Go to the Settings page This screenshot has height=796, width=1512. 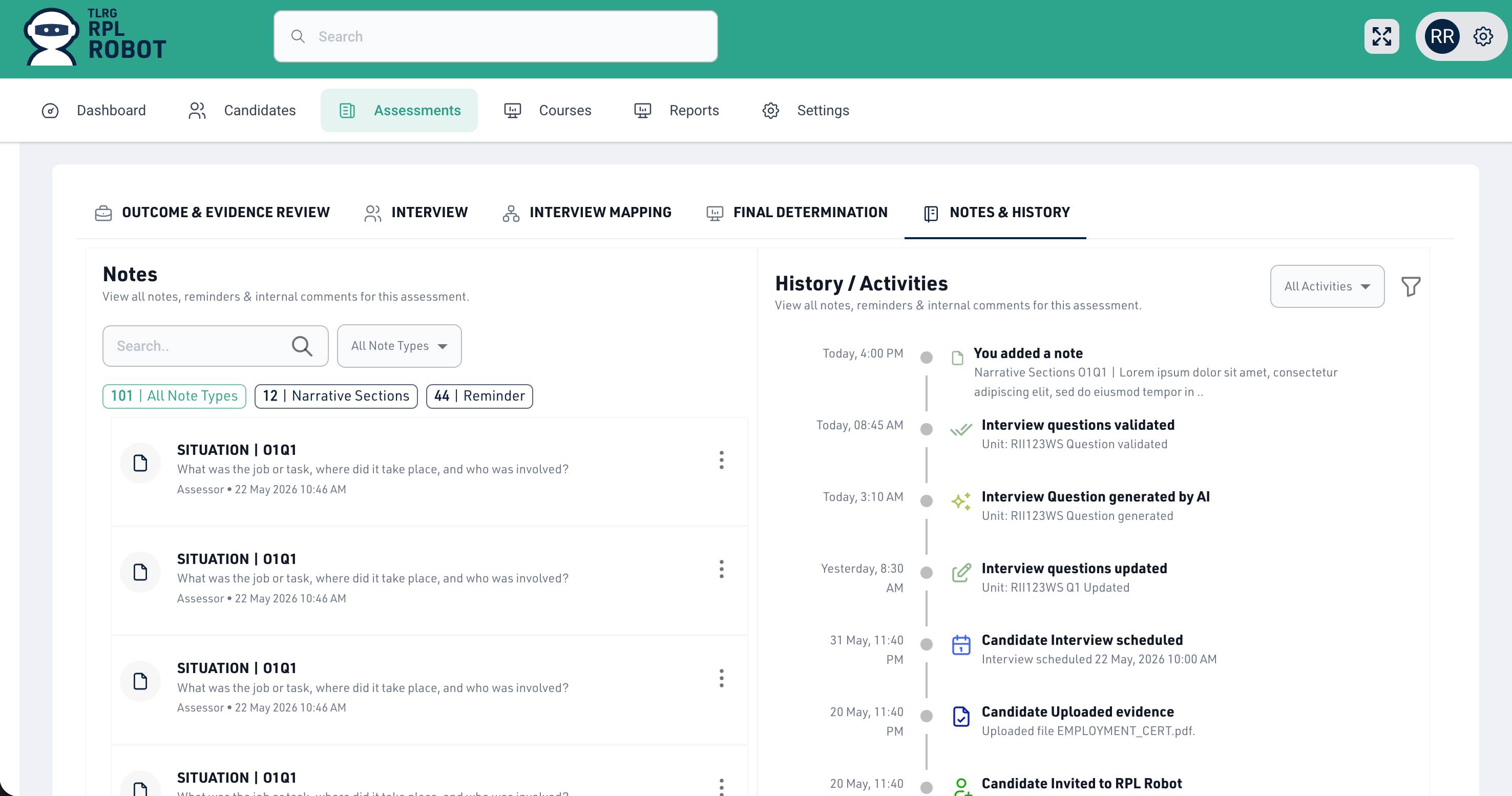click(805, 110)
